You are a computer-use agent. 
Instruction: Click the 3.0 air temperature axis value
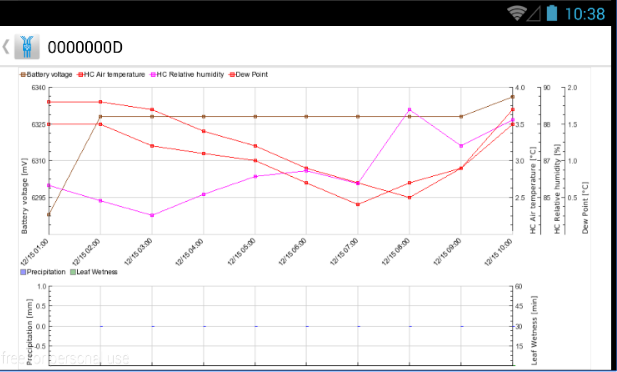click(520, 161)
